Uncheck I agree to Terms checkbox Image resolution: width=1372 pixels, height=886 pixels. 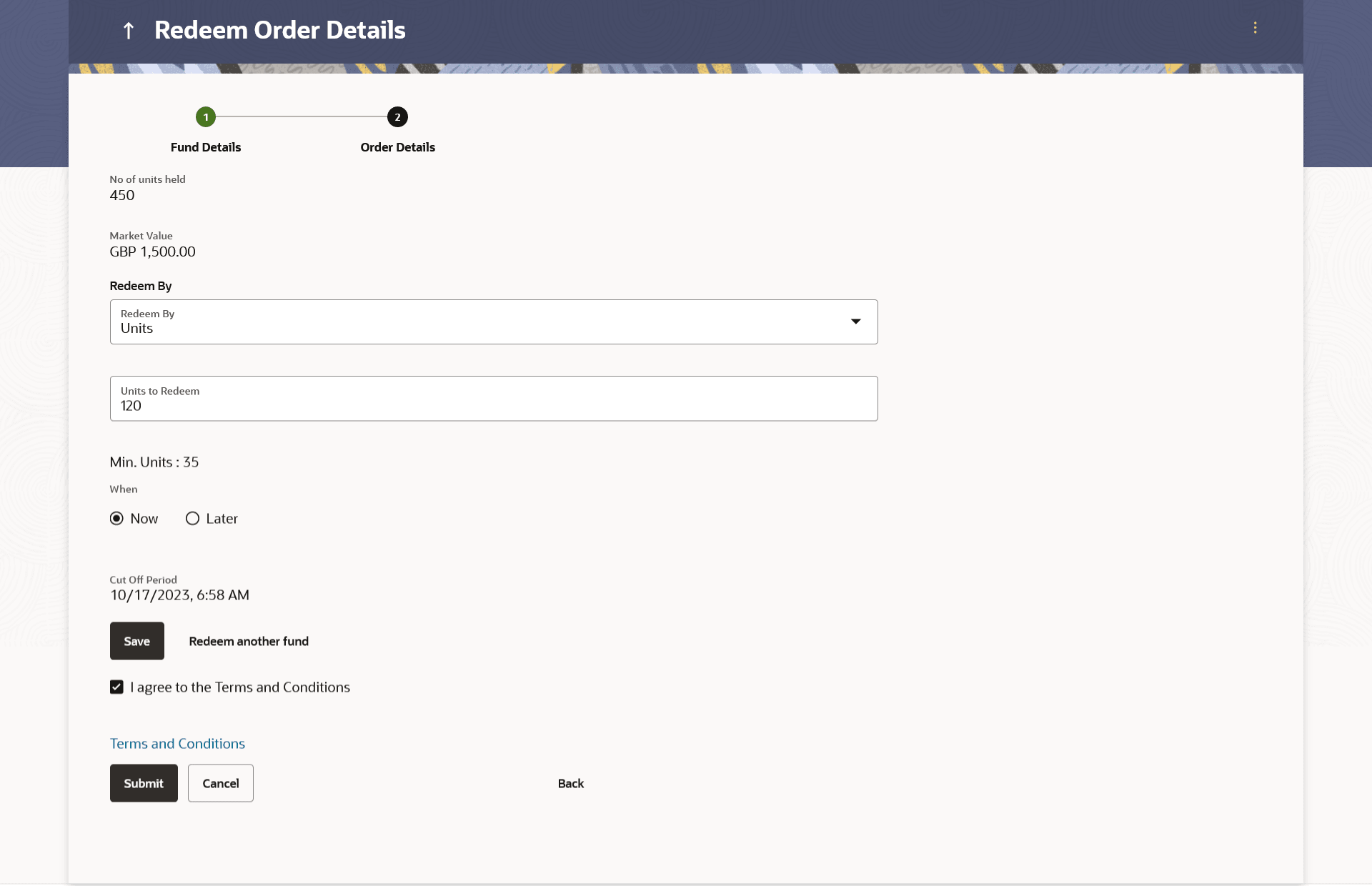116,687
